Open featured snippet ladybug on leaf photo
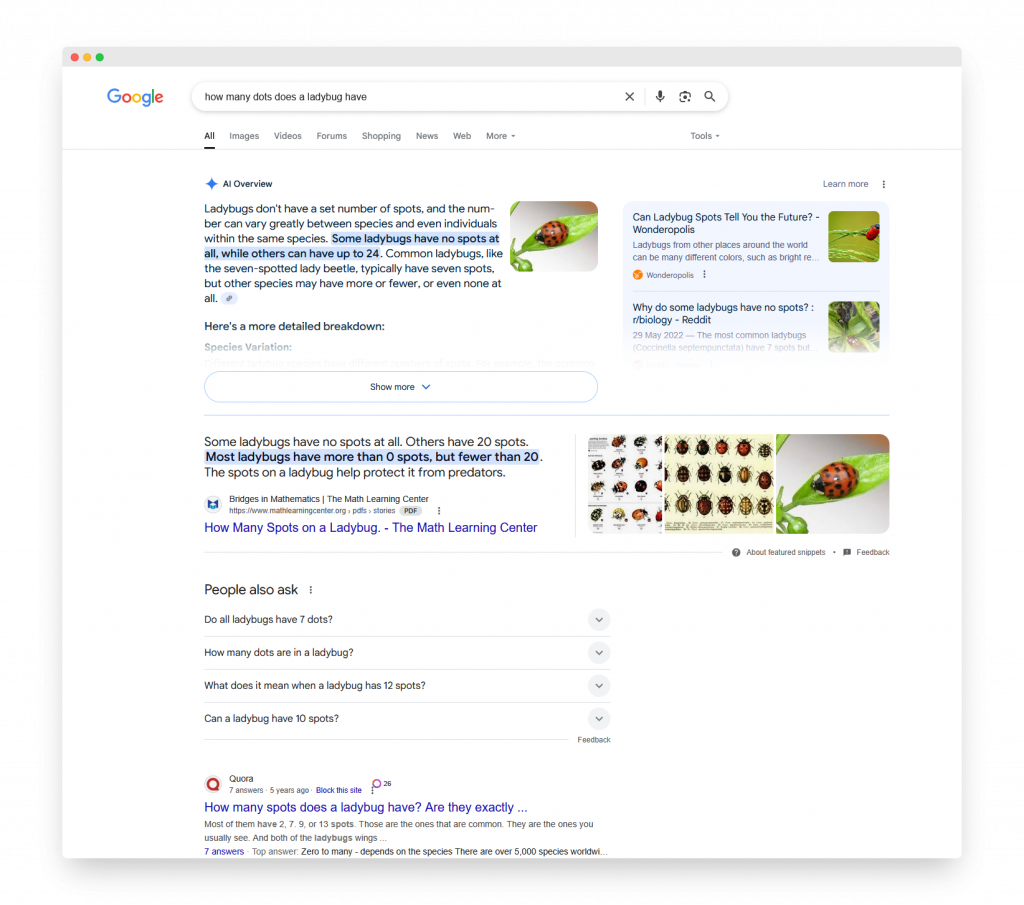1024x905 pixels. tap(833, 484)
